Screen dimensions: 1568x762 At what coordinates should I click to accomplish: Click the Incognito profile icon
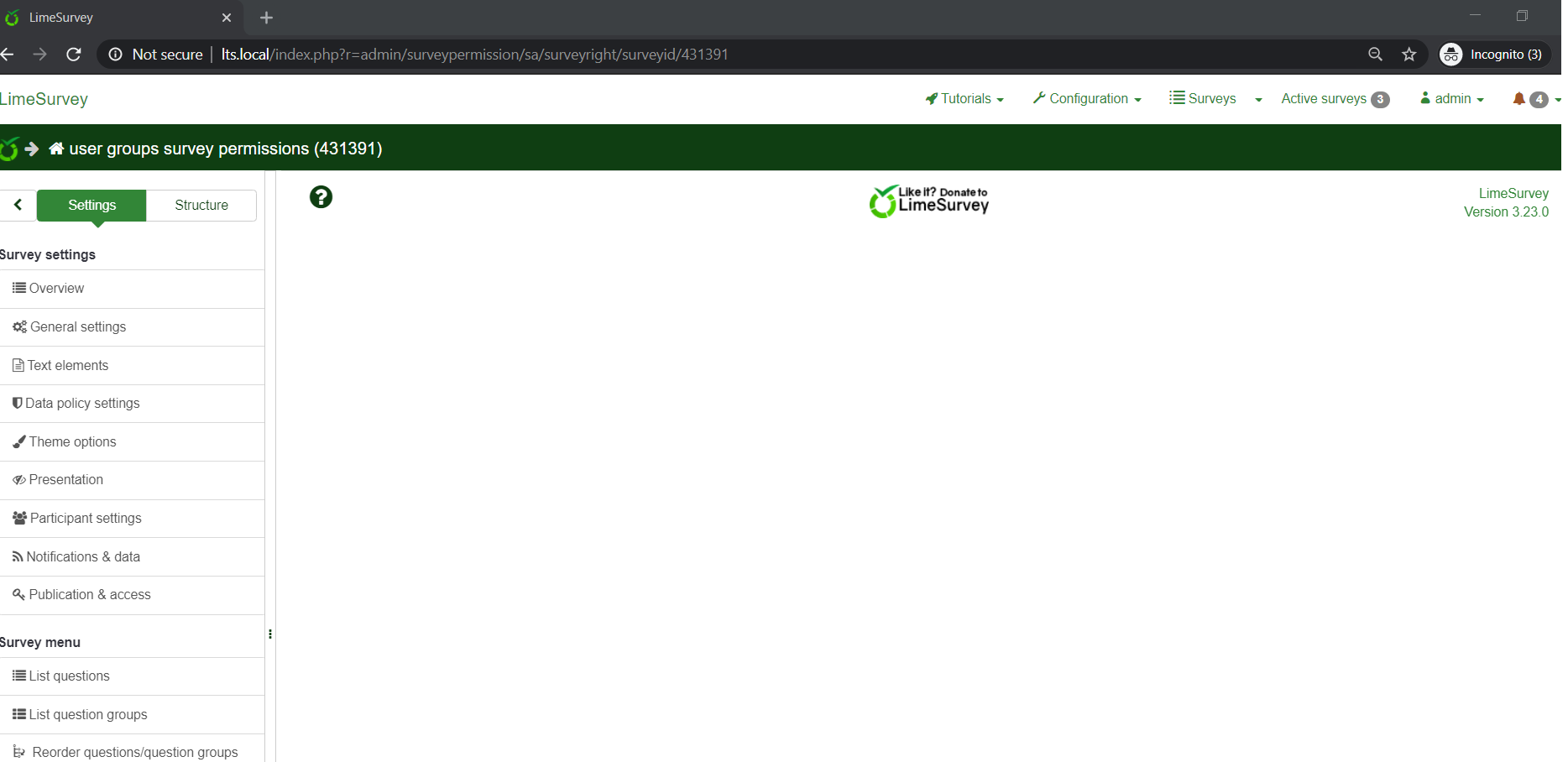(x=1450, y=55)
